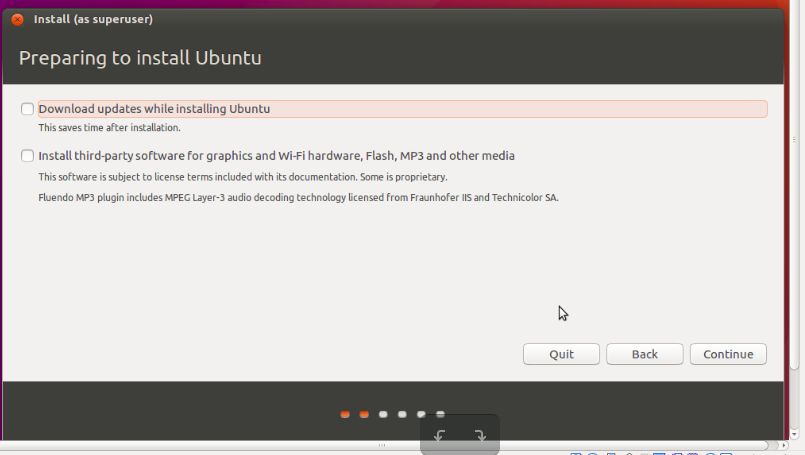The width and height of the screenshot is (805, 455).
Task: Click the left-turn arrow in the overlay
Action: click(439, 436)
